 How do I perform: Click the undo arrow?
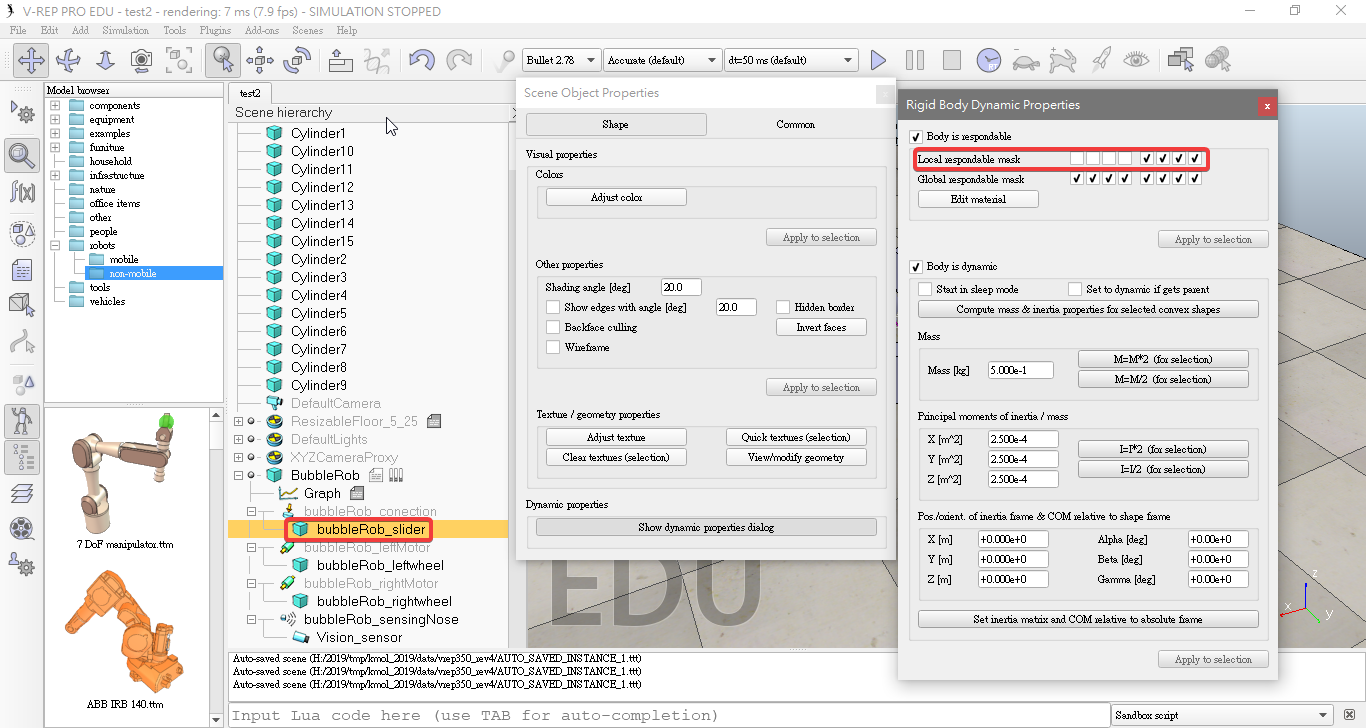[x=422, y=60]
